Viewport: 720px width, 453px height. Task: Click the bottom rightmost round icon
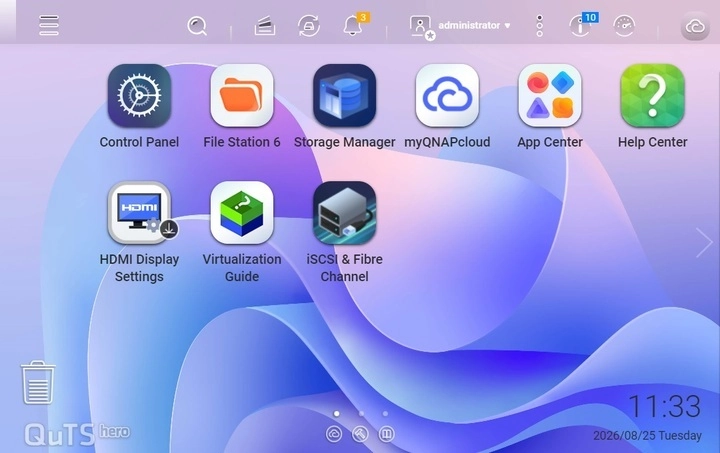(387, 434)
